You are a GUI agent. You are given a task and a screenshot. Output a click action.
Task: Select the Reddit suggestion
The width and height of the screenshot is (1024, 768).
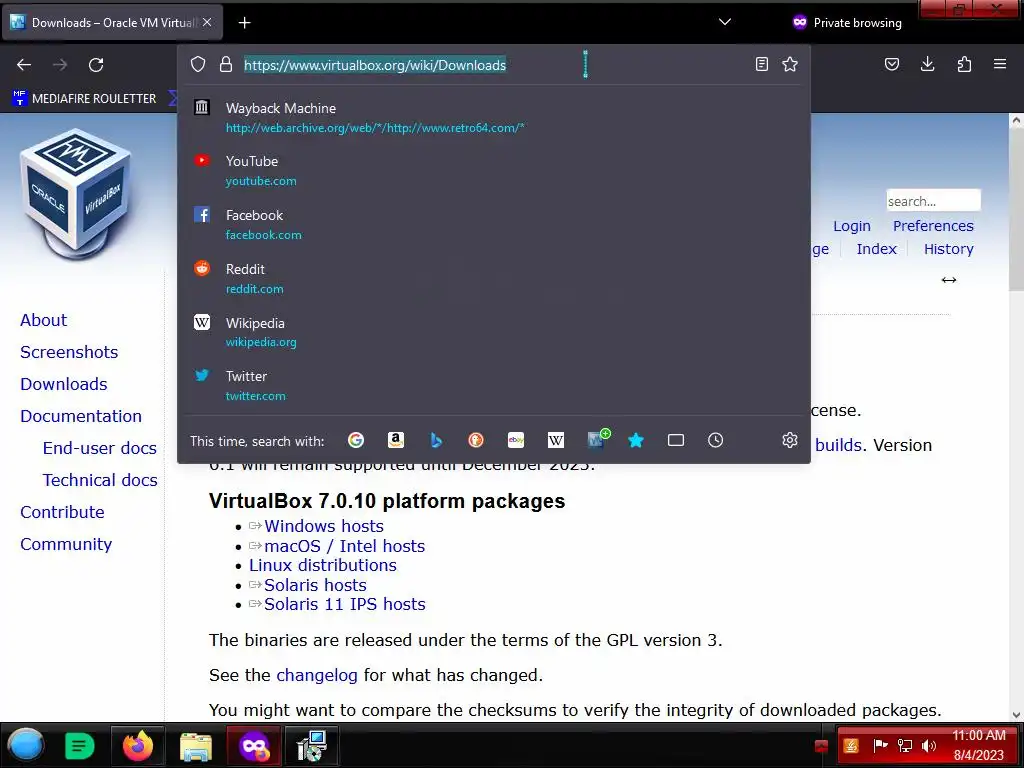click(494, 278)
